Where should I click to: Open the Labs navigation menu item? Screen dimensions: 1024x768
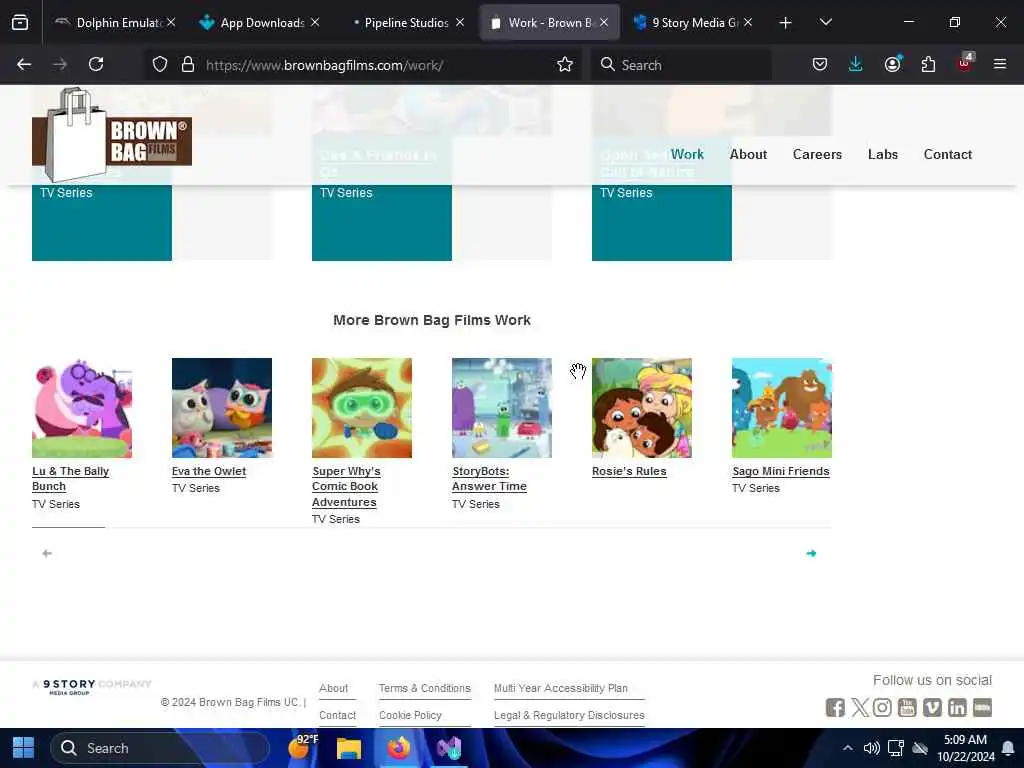click(882, 154)
